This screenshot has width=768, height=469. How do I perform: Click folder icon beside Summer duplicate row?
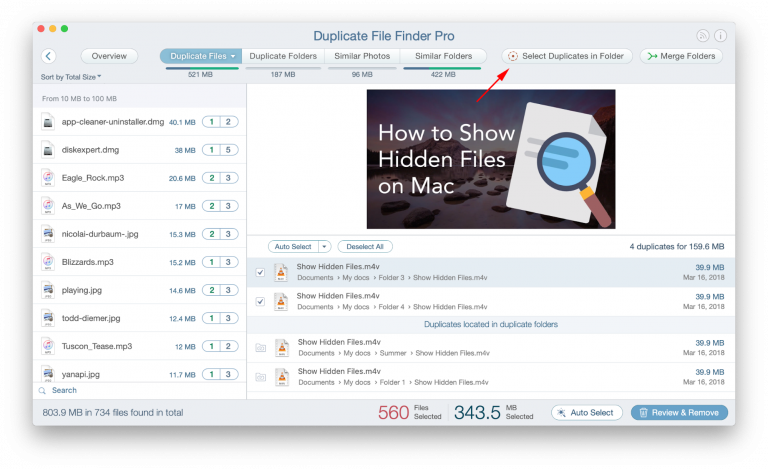[261, 348]
